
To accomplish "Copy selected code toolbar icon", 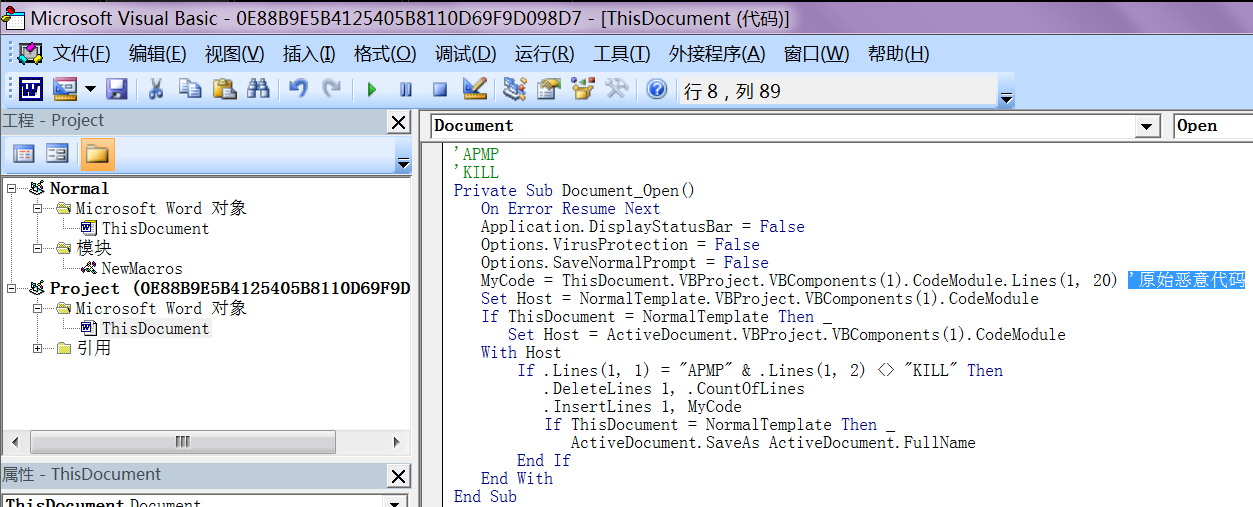I will pos(190,90).
